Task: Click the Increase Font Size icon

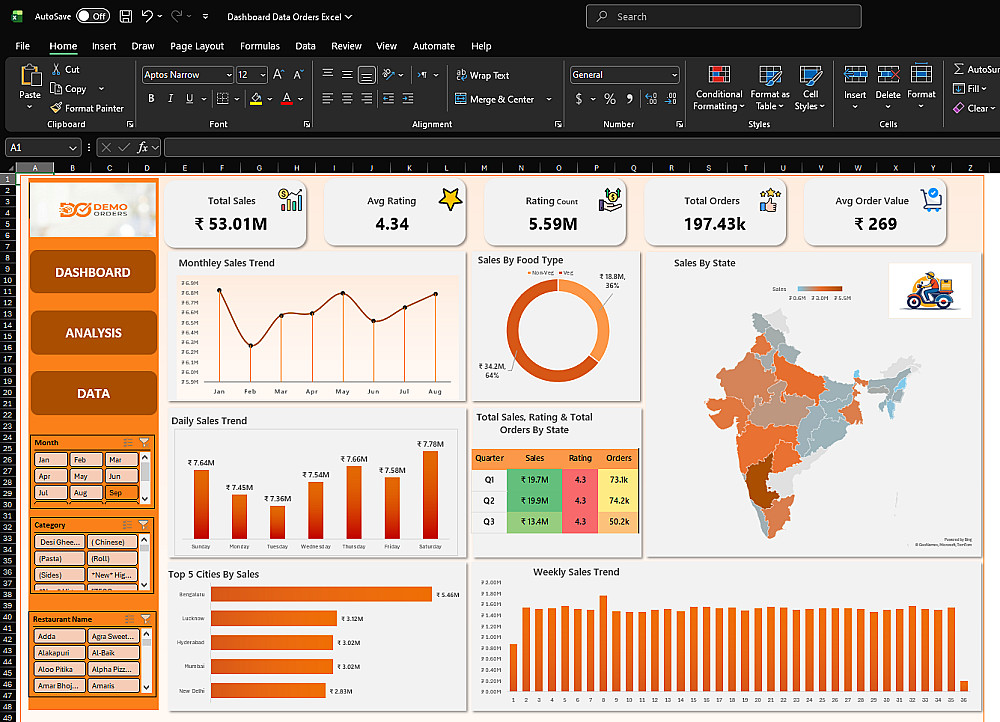Action: coord(279,75)
